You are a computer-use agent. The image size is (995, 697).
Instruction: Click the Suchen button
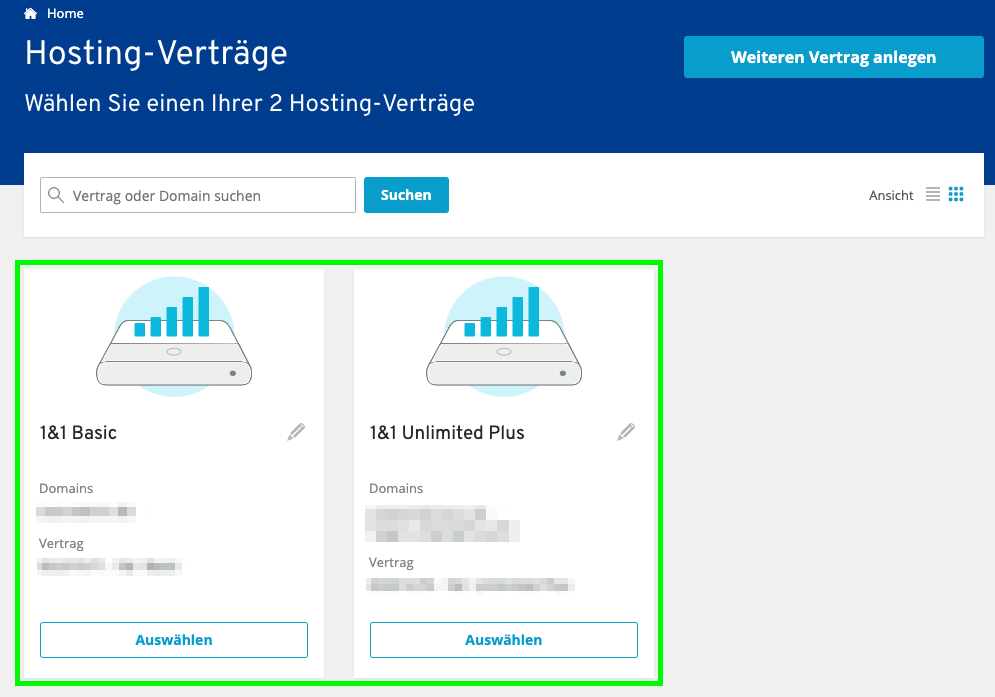click(x=406, y=195)
